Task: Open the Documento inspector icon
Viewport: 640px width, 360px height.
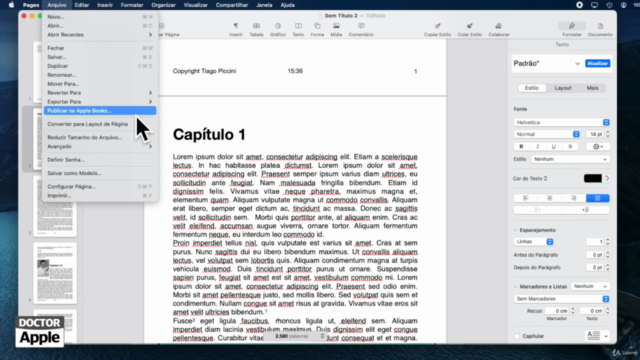Action: coord(600,29)
